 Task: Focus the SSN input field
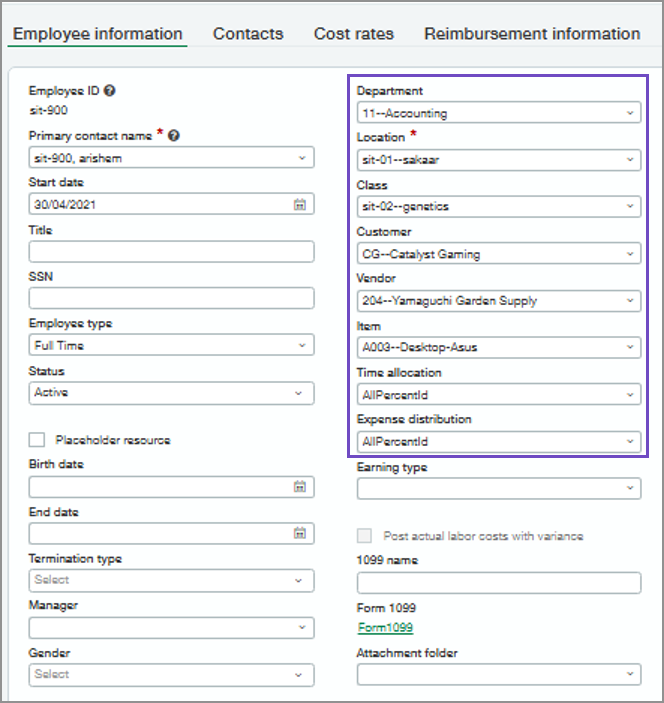[x=171, y=298]
